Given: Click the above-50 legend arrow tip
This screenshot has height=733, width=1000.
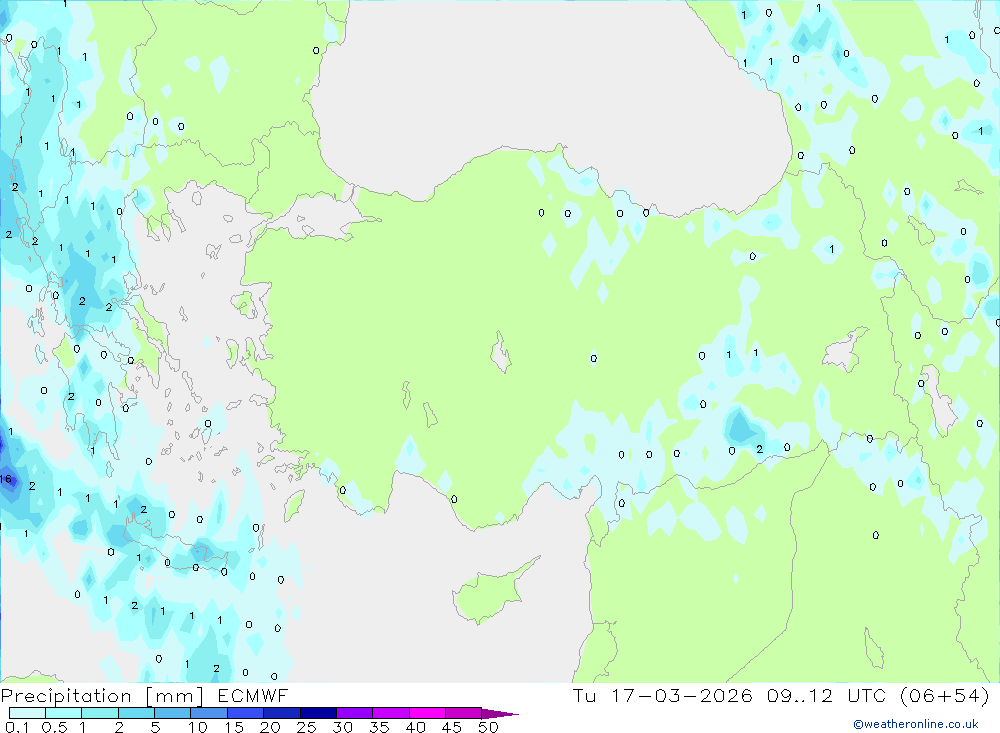Looking at the screenshot, I should coord(500,714).
